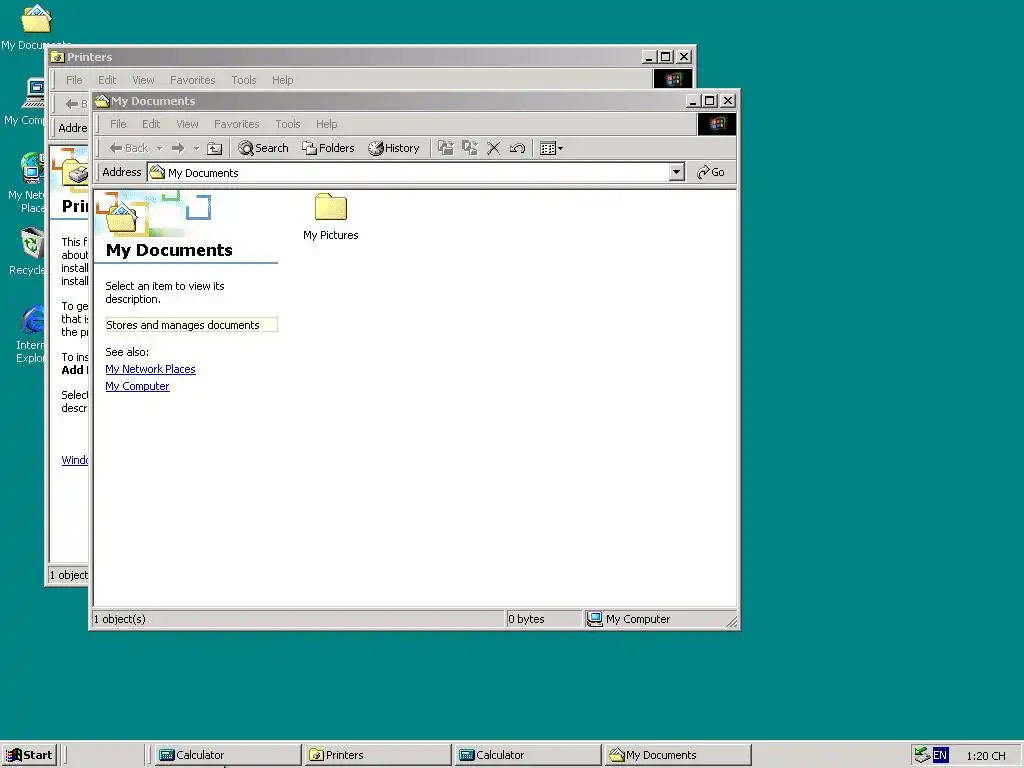Image resolution: width=1024 pixels, height=768 pixels.
Task: Click the Forward arrow in My Documents toolbar
Action: tap(178, 148)
